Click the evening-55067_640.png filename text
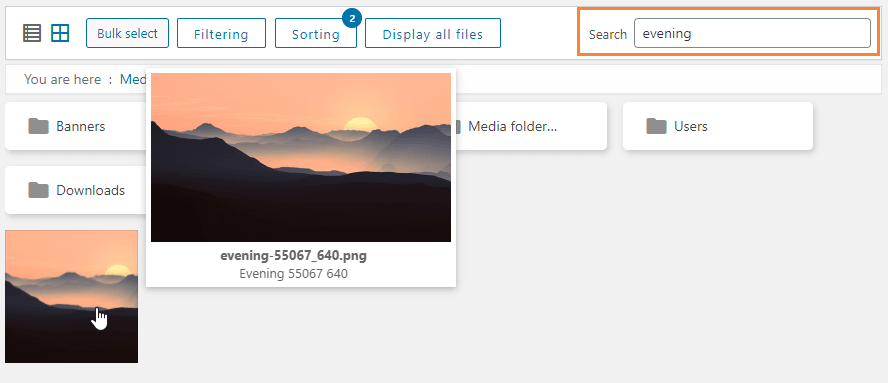Screen dimensions: 888x383 point(293,256)
